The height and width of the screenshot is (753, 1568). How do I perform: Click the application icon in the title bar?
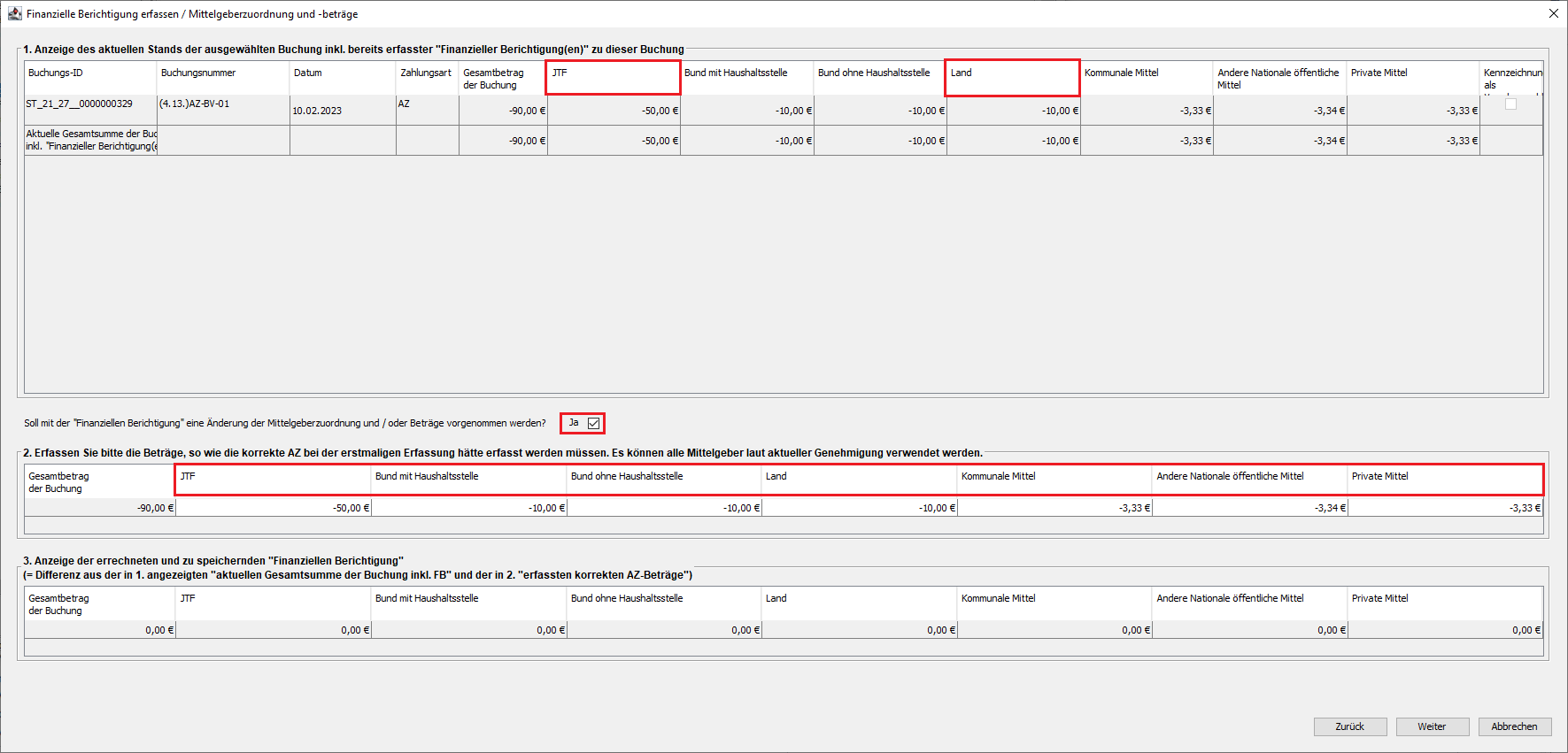point(14,14)
